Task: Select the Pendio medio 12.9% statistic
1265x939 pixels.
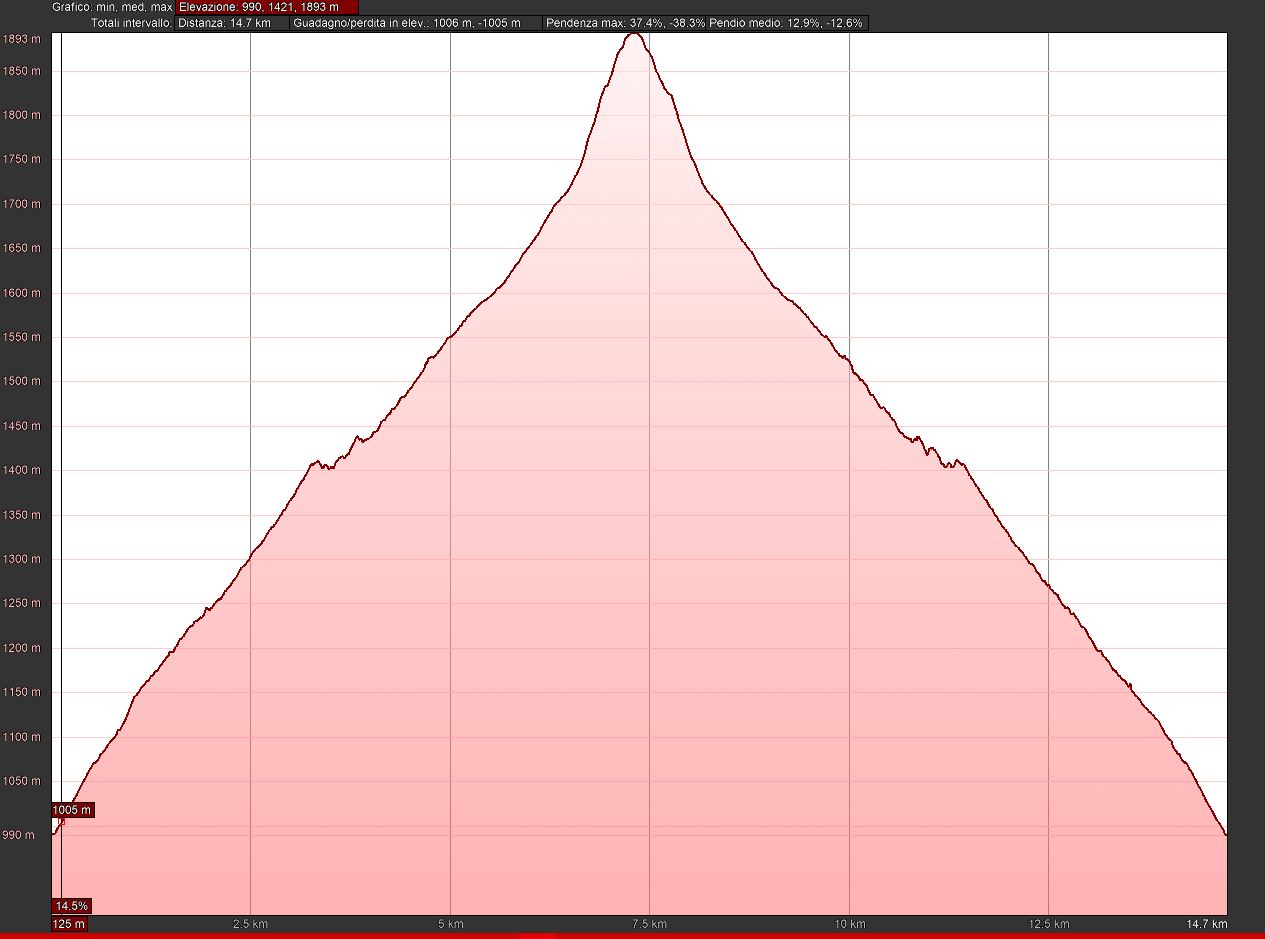Action: tap(786, 23)
